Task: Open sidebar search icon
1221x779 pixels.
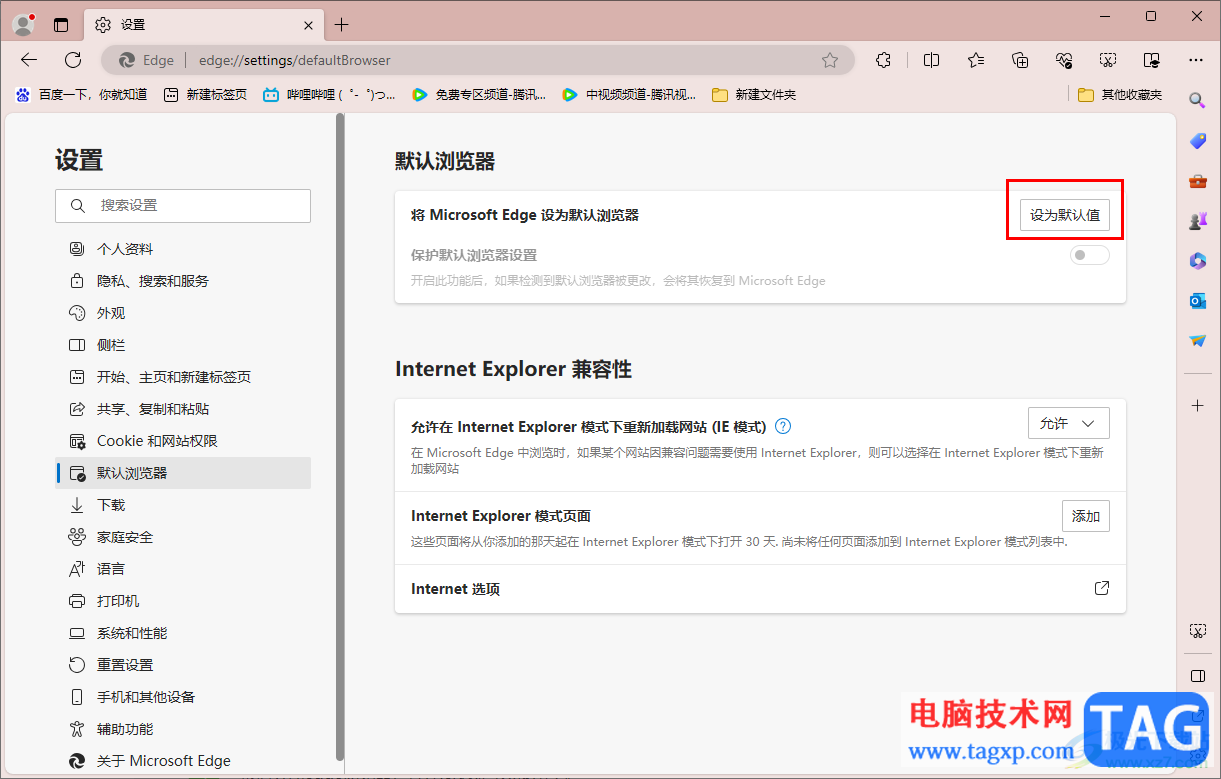Action: coord(1197,99)
